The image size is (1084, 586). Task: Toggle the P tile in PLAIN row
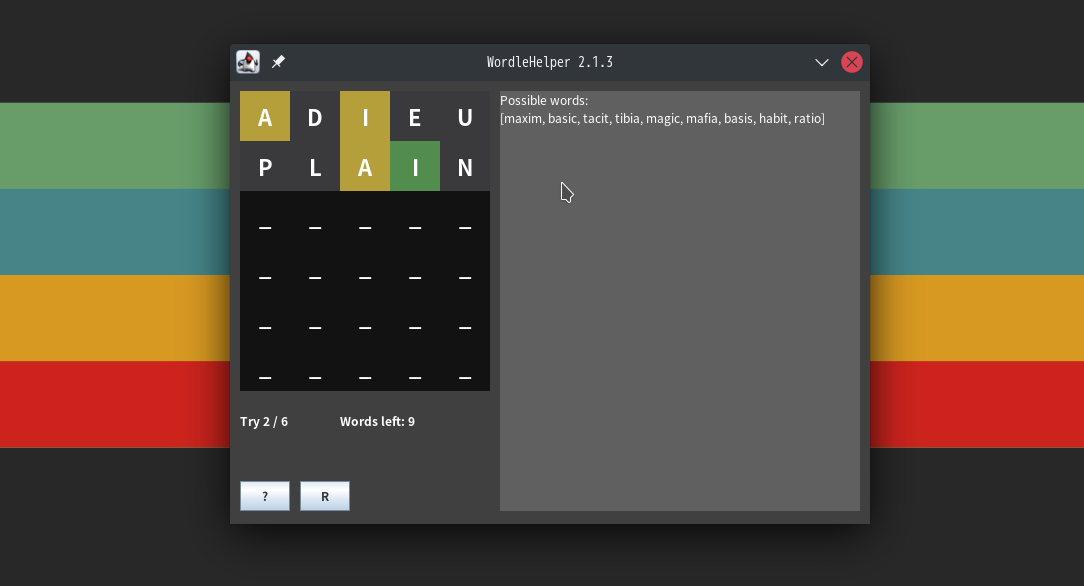pos(265,166)
